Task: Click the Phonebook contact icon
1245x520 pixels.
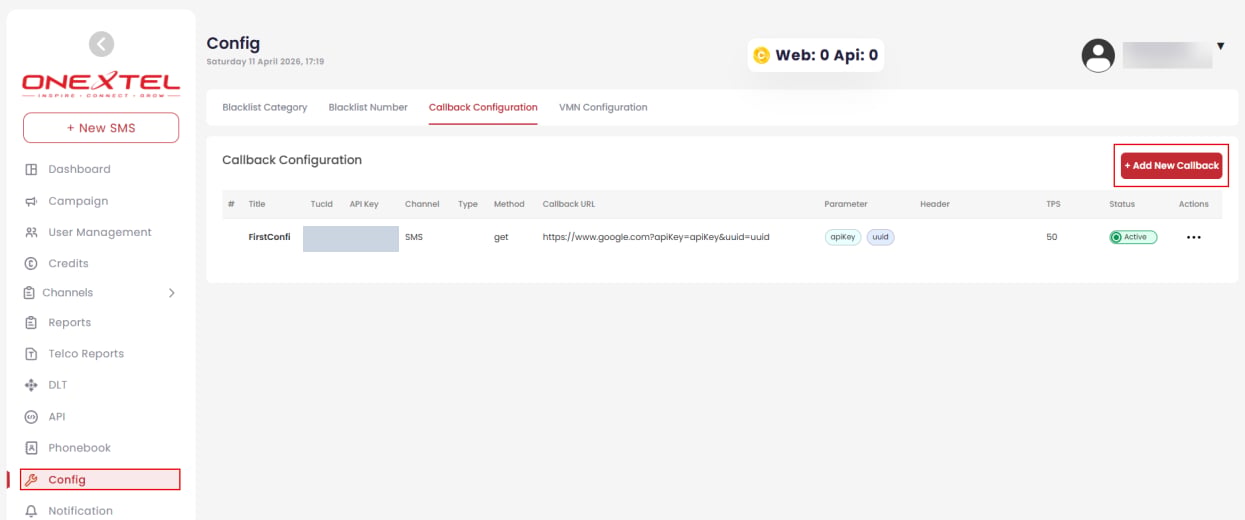Action: click(x=31, y=448)
